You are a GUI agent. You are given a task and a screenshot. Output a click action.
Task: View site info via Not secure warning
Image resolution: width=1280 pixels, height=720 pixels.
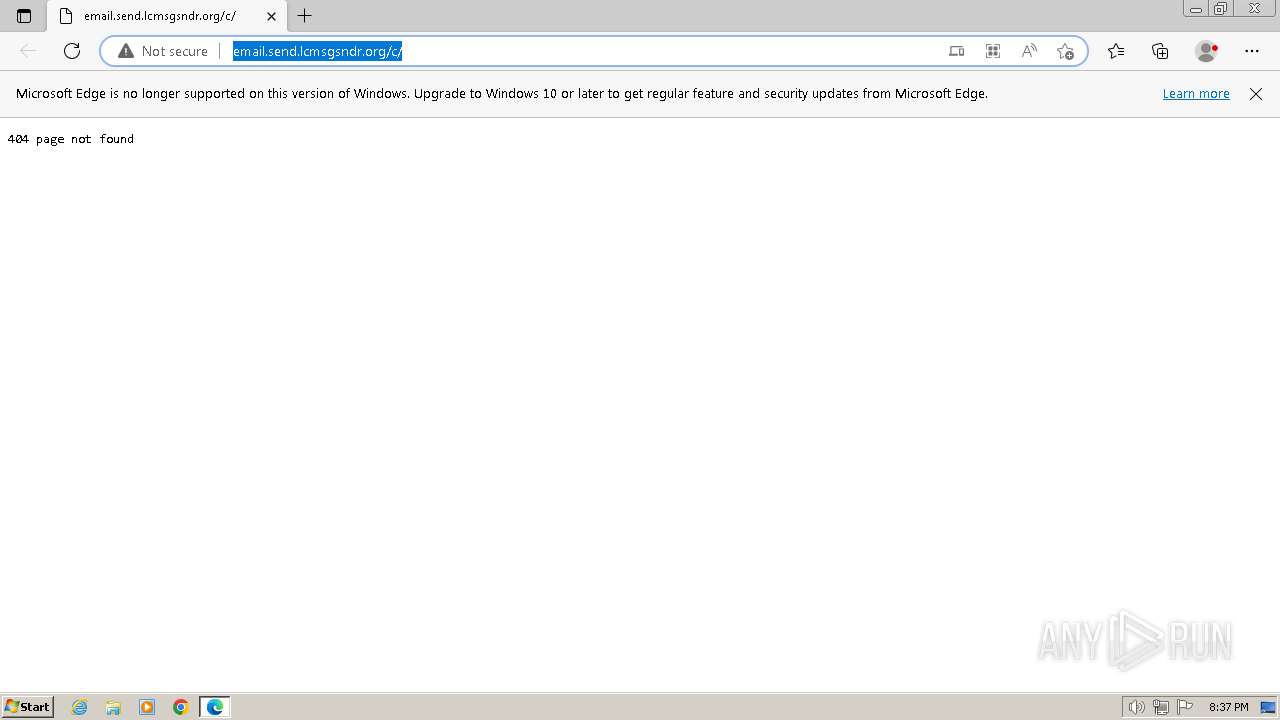pos(163,51)
